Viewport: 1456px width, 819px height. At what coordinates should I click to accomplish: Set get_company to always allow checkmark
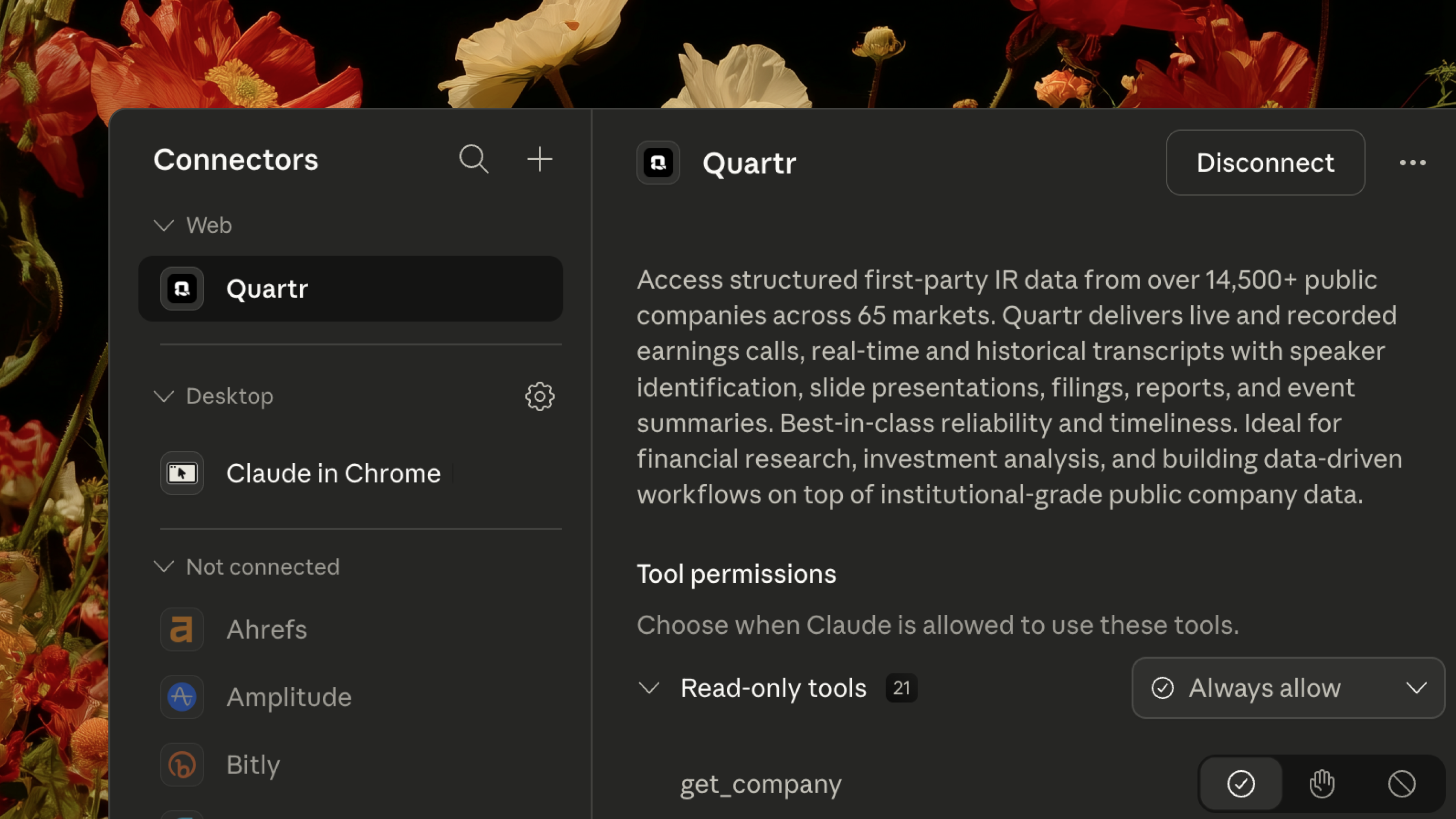1240,784
